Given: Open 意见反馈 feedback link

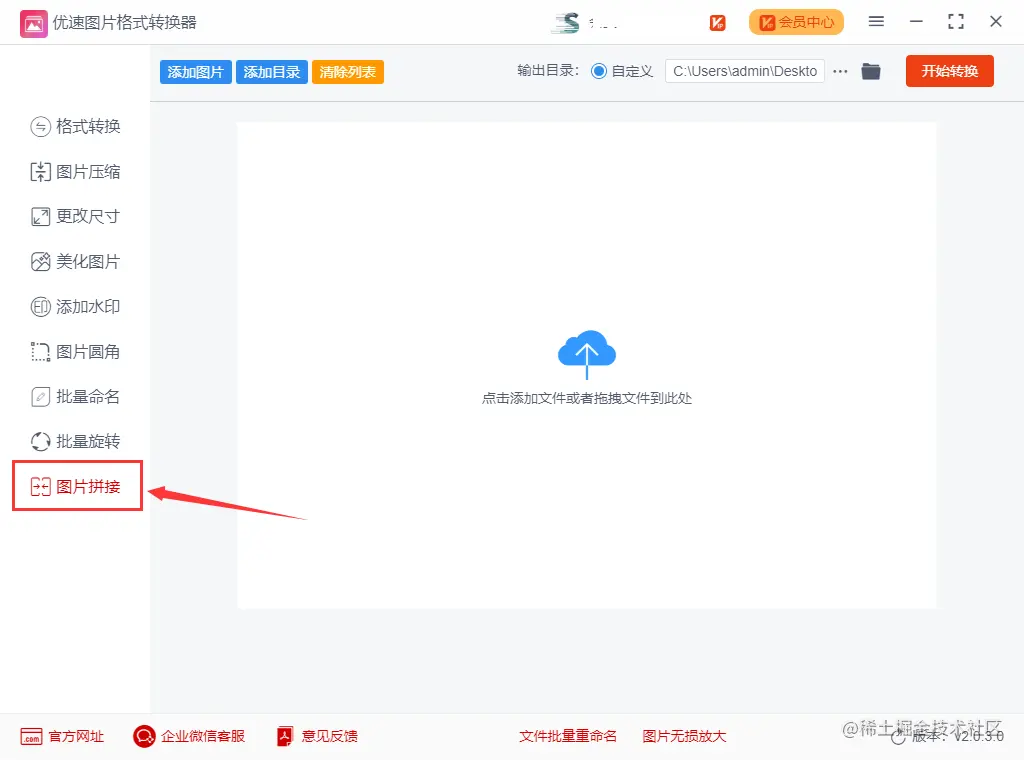Looking at the screenshot, I should coord(317,736).
